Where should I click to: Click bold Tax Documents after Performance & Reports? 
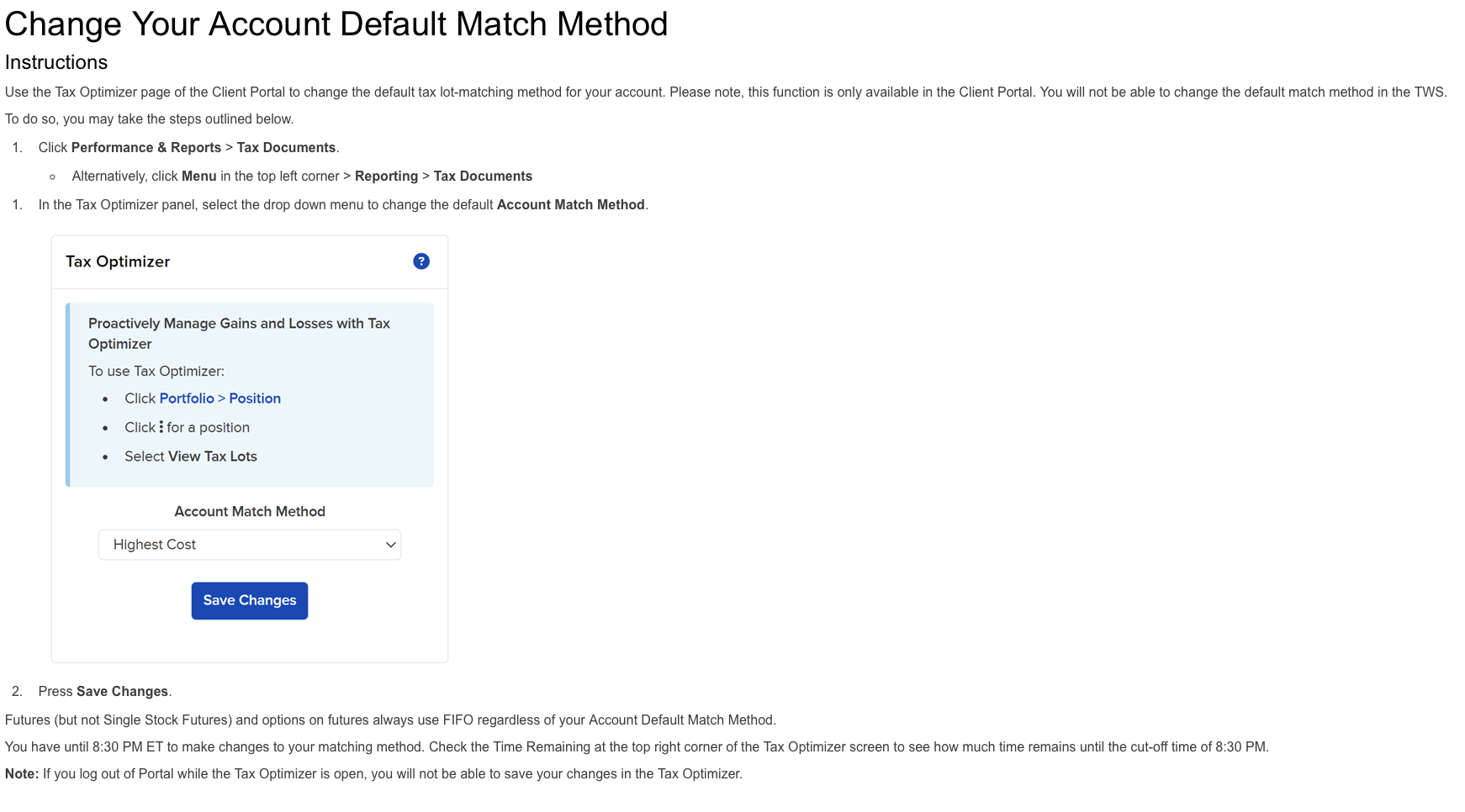[286, 147]
